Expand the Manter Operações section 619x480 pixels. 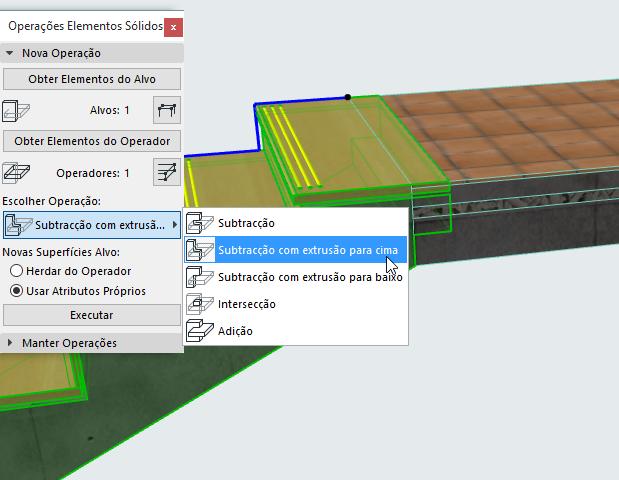tap(10, 343)
